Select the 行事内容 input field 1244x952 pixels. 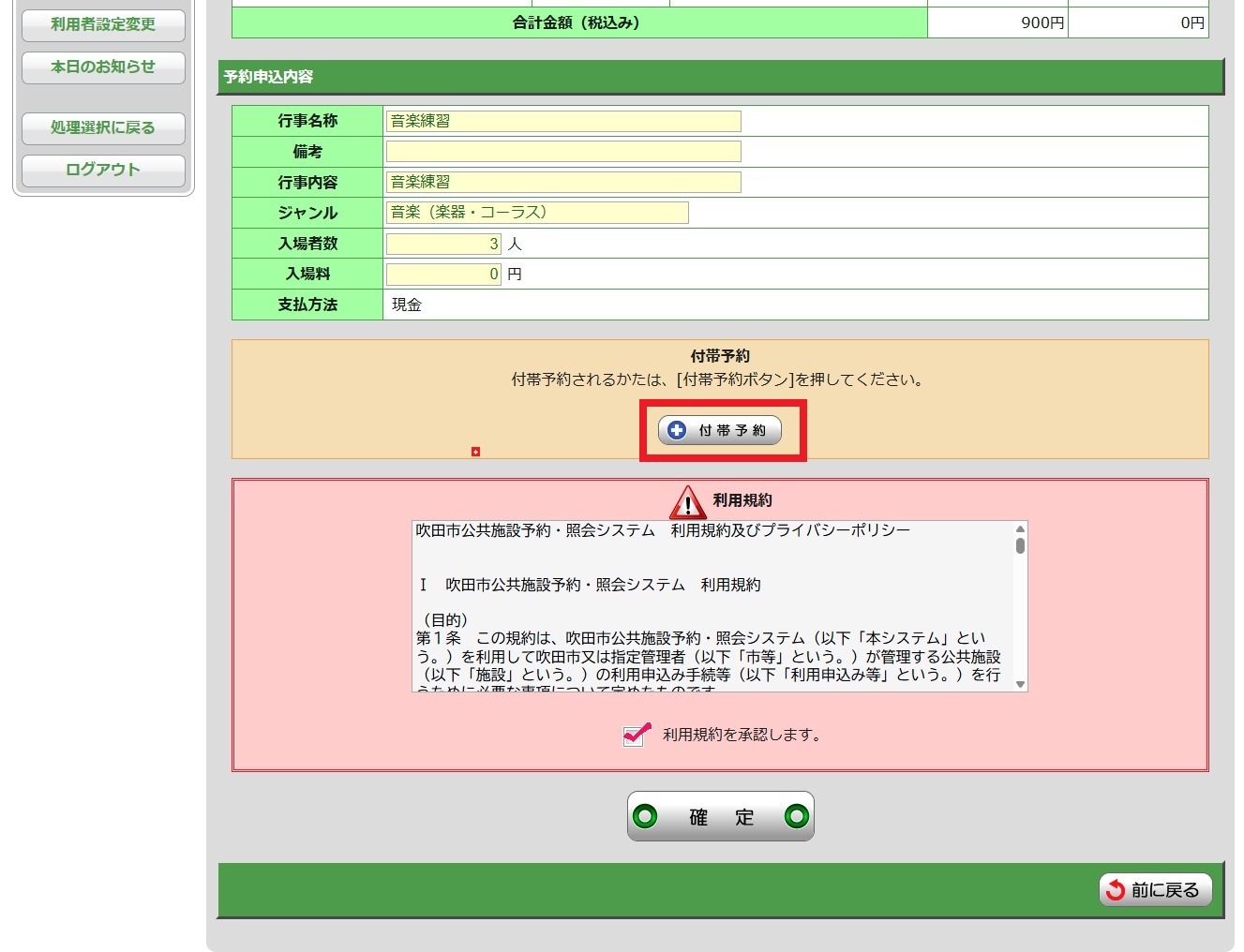click(x=562, y=182)
